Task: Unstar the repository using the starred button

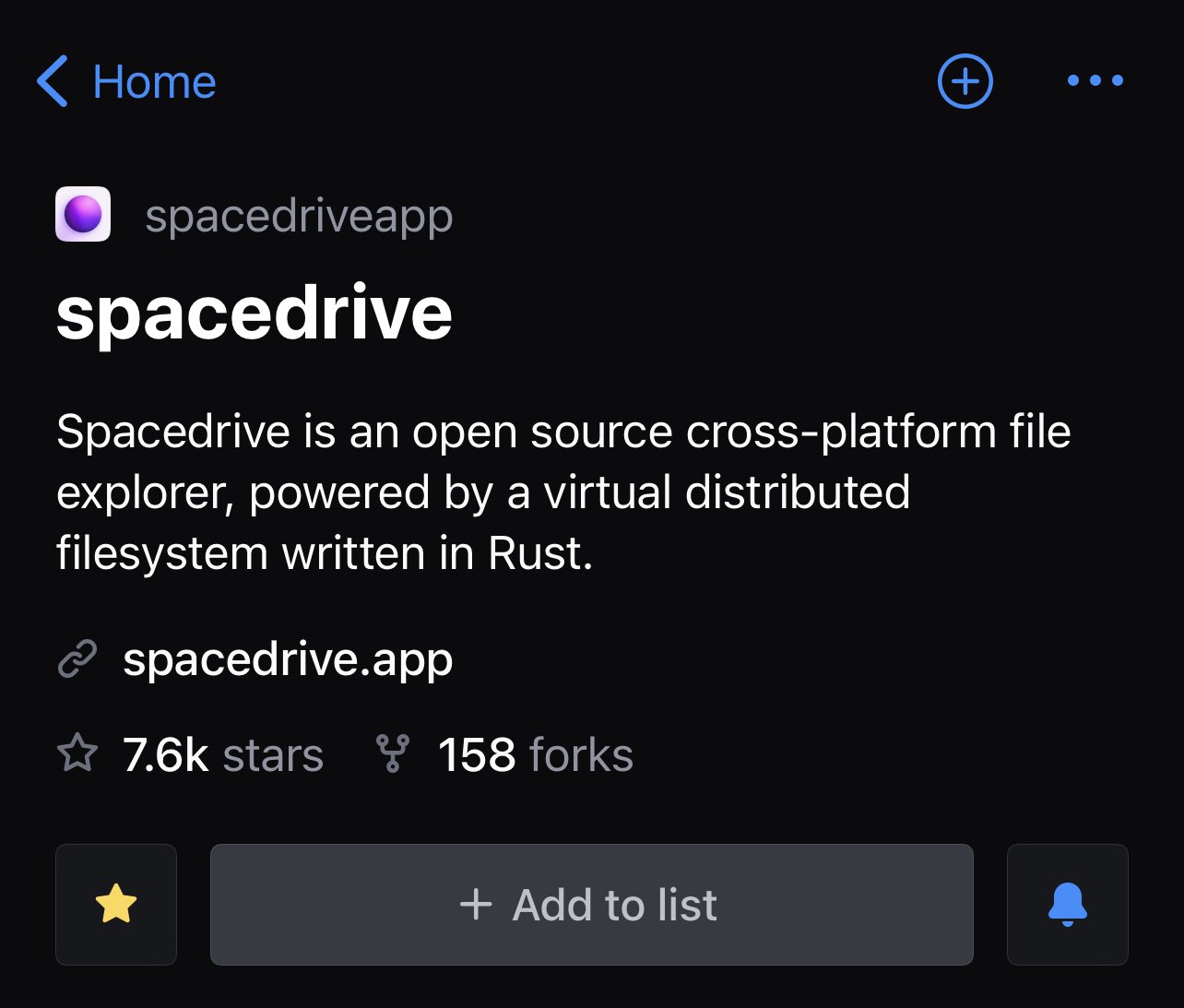Action: 115,905
